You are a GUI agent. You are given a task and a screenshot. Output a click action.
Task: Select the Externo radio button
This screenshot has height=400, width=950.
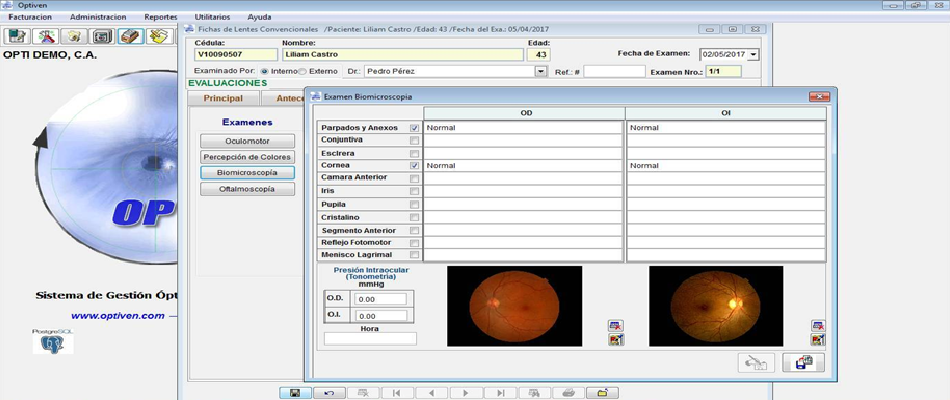303,72
